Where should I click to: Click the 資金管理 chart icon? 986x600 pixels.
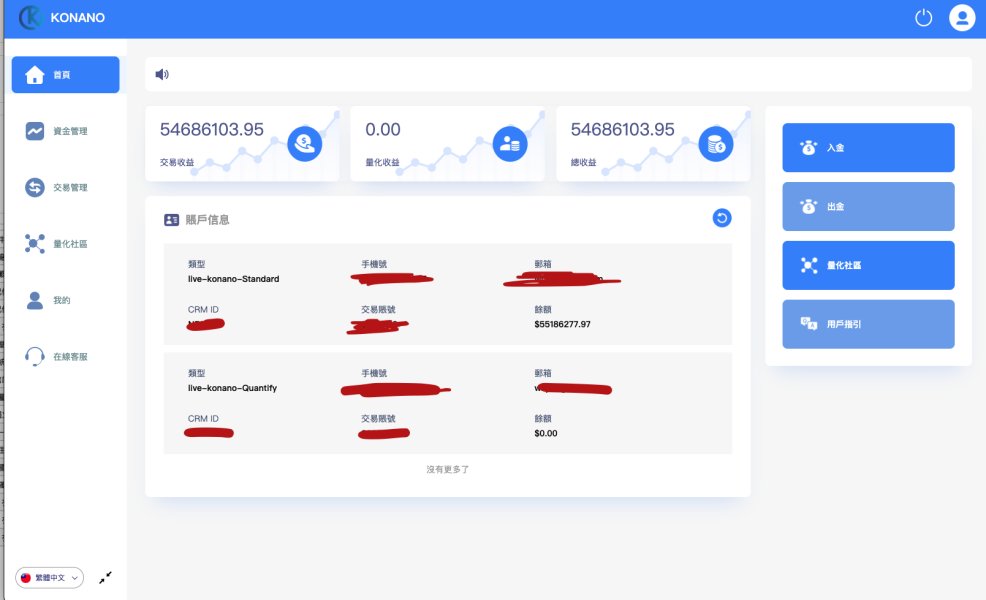click(35, 131)
